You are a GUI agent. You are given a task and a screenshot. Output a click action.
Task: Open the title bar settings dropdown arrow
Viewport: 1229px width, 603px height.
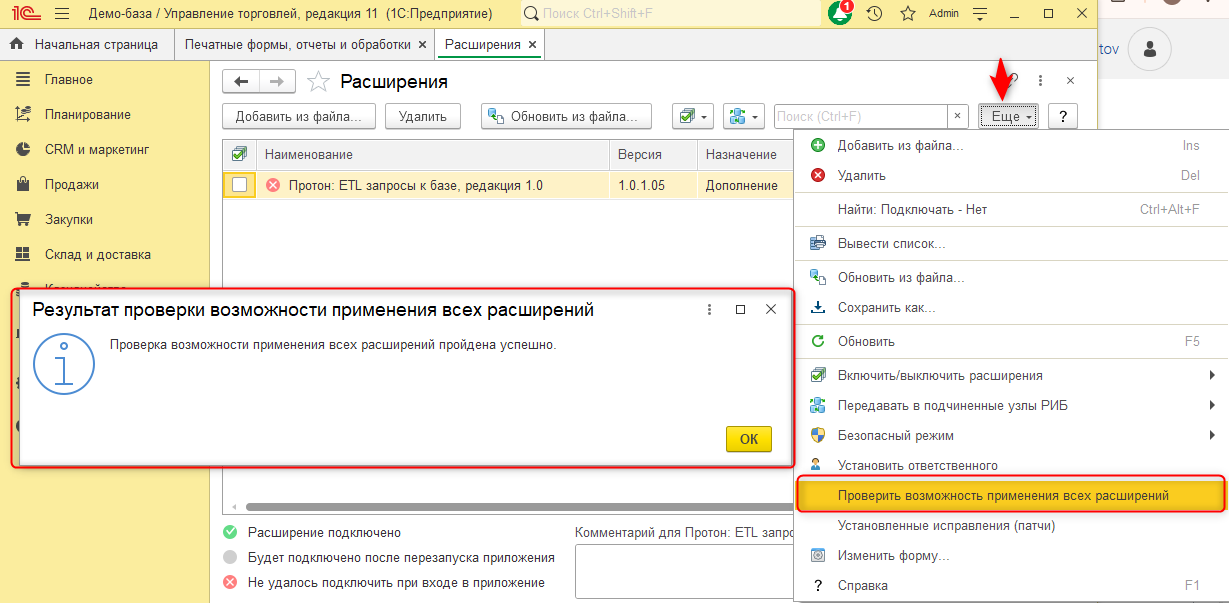[x=980, y=14]
